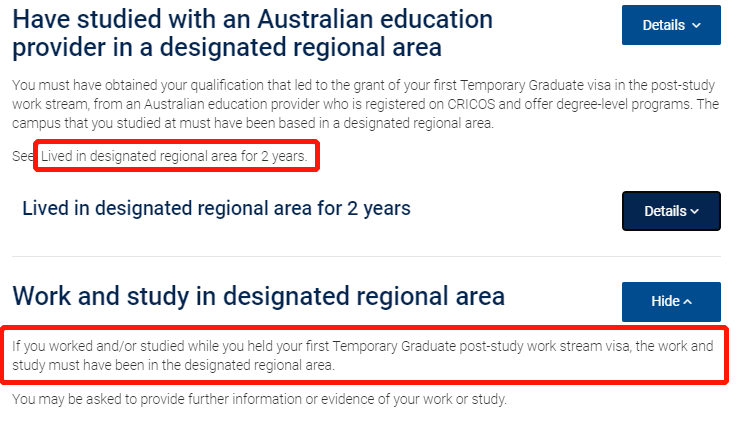Image resolution: width=746 pixels, height=424 pixels.
Task: Click the 'Temporary Graduate post-study work stream visa' phrase
Action: pos(481,346)
